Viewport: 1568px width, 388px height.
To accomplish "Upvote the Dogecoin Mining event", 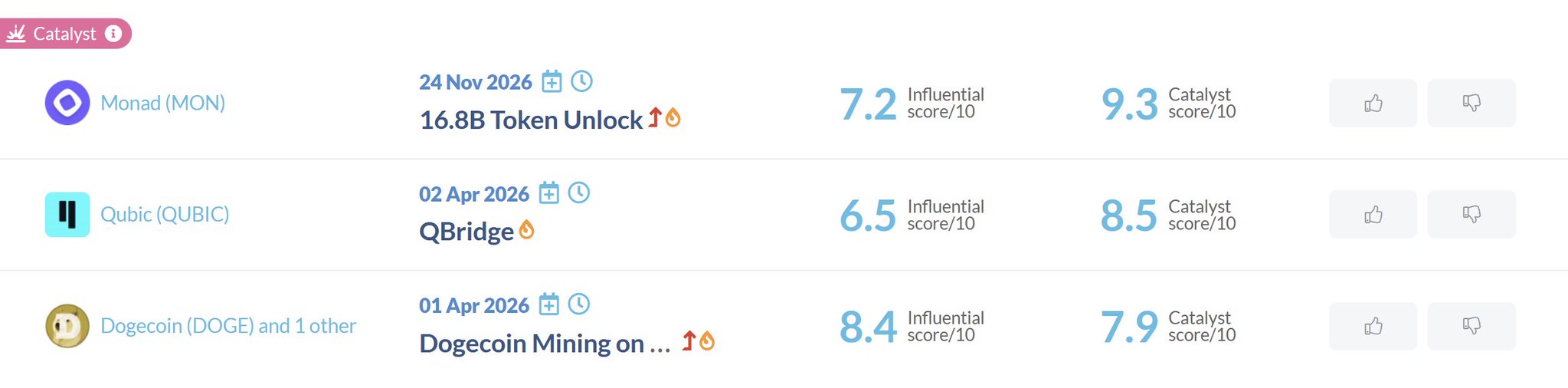I will tap(1373, 326).
